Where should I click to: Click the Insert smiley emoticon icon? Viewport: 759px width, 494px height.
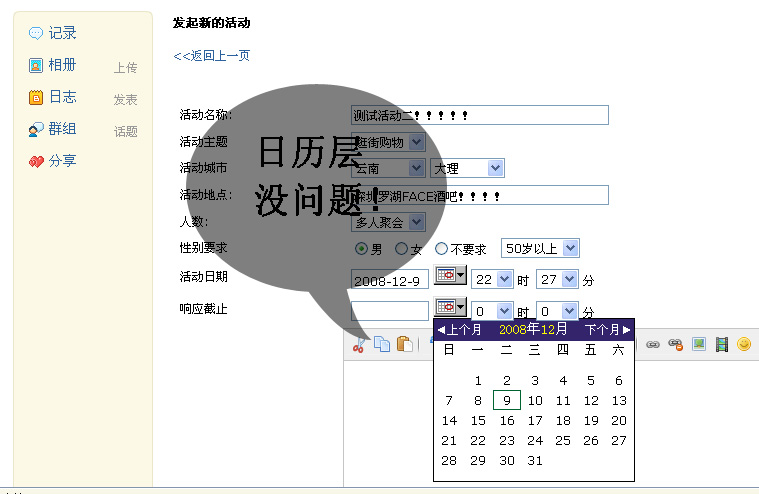tap(744, 344)
